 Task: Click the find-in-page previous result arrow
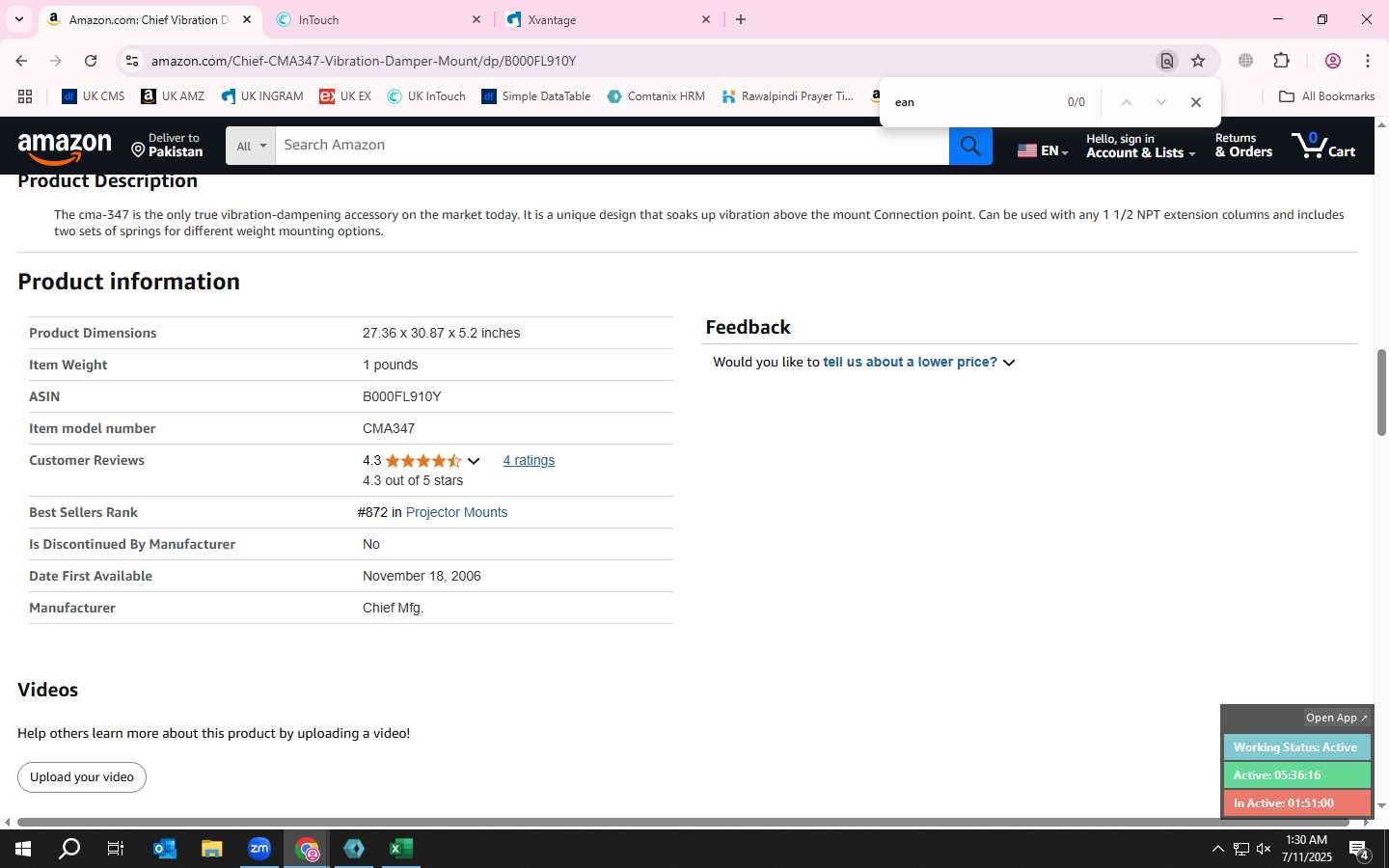point(1126,102)
